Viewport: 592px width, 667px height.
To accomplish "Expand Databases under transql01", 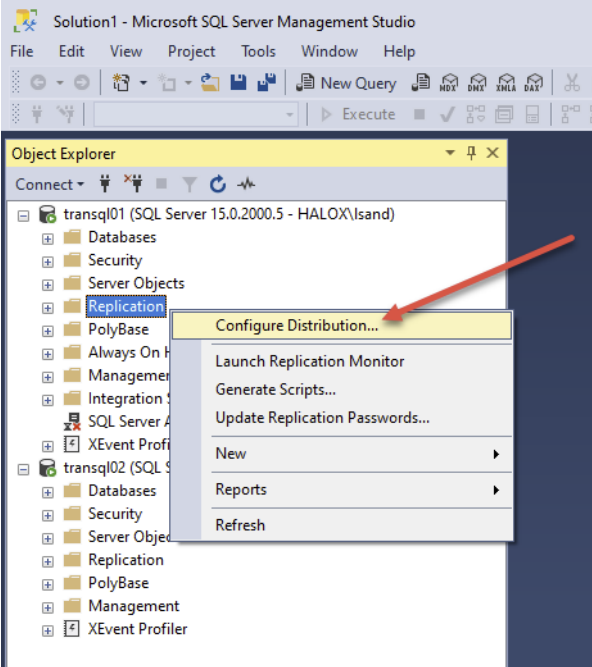I will (48, 239).
